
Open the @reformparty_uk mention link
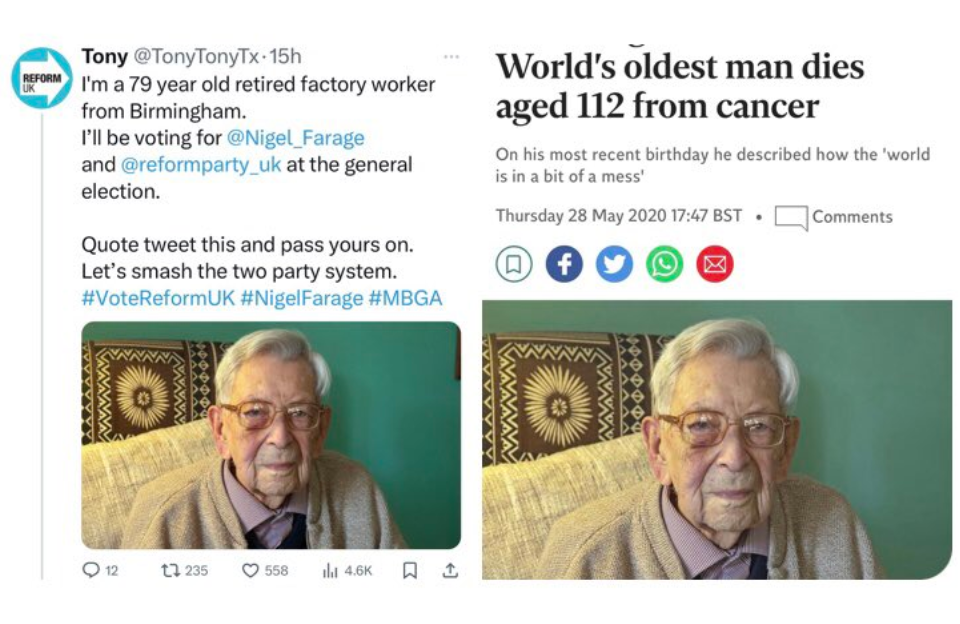[201, 165]
